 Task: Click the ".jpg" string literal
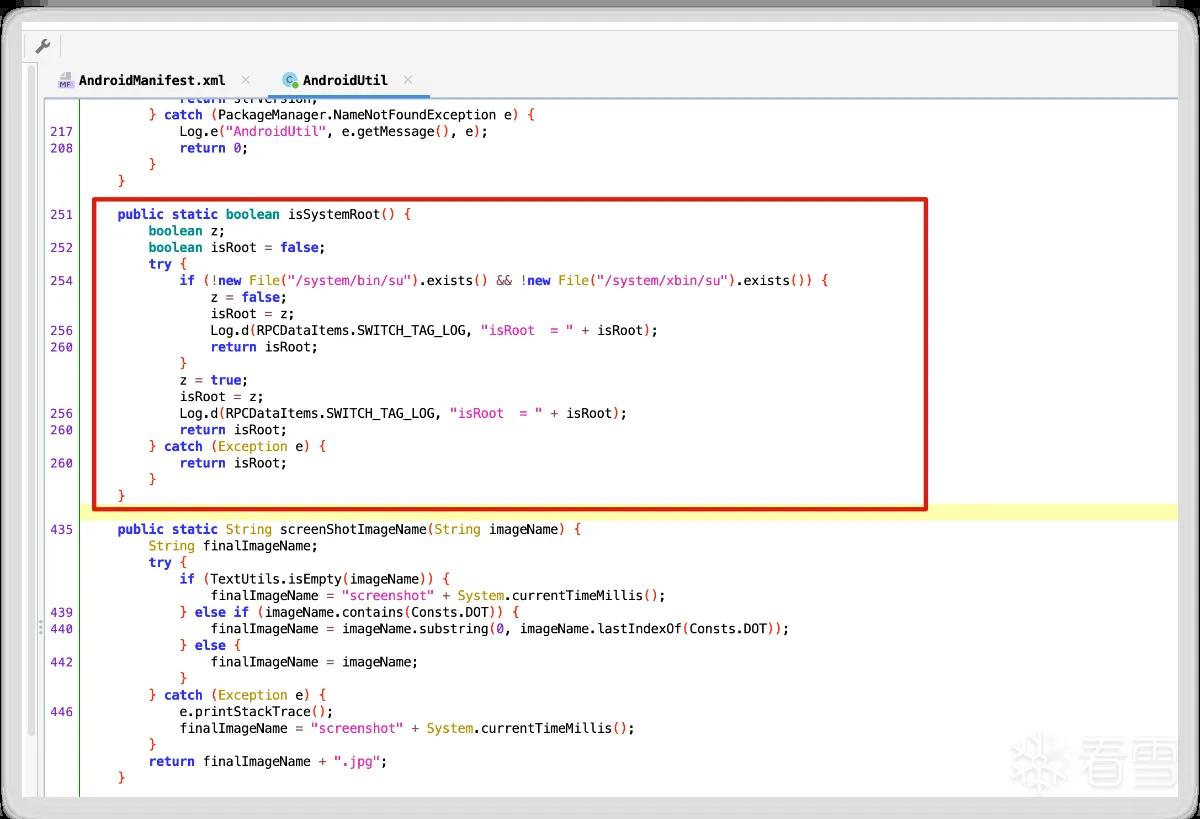pos(357,761)
